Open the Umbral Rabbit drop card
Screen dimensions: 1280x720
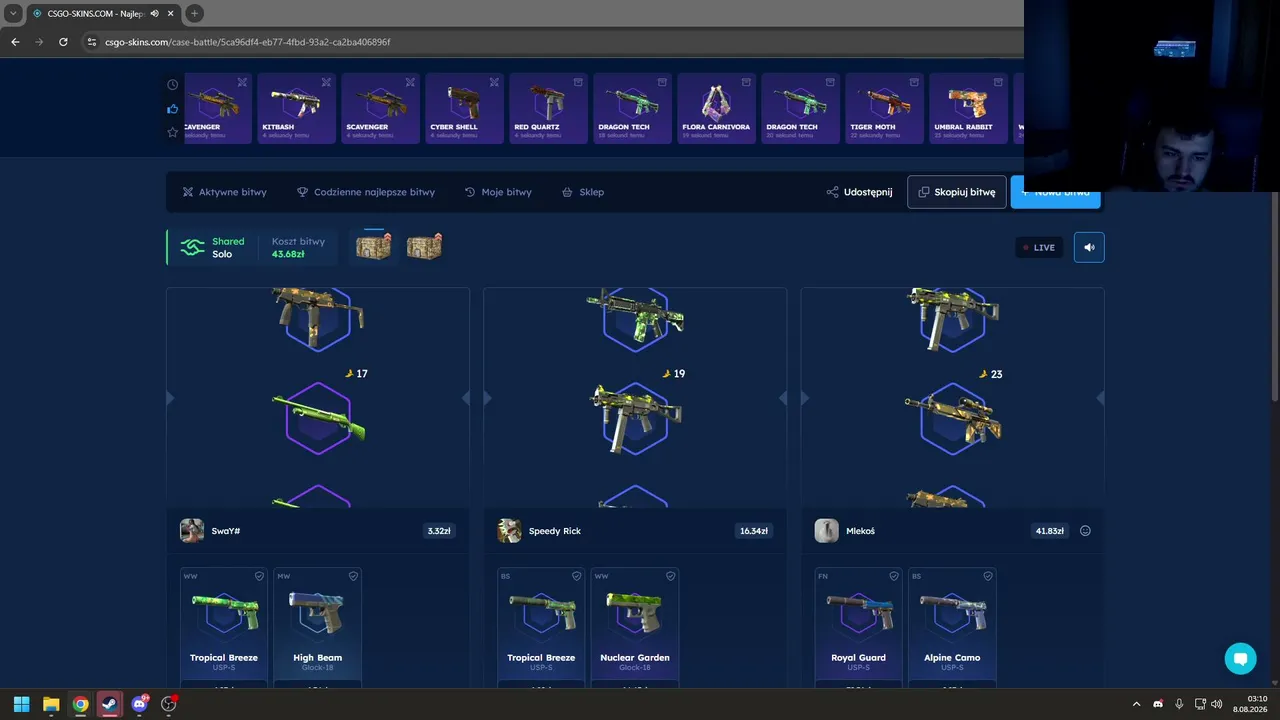(x=968, y=108)
